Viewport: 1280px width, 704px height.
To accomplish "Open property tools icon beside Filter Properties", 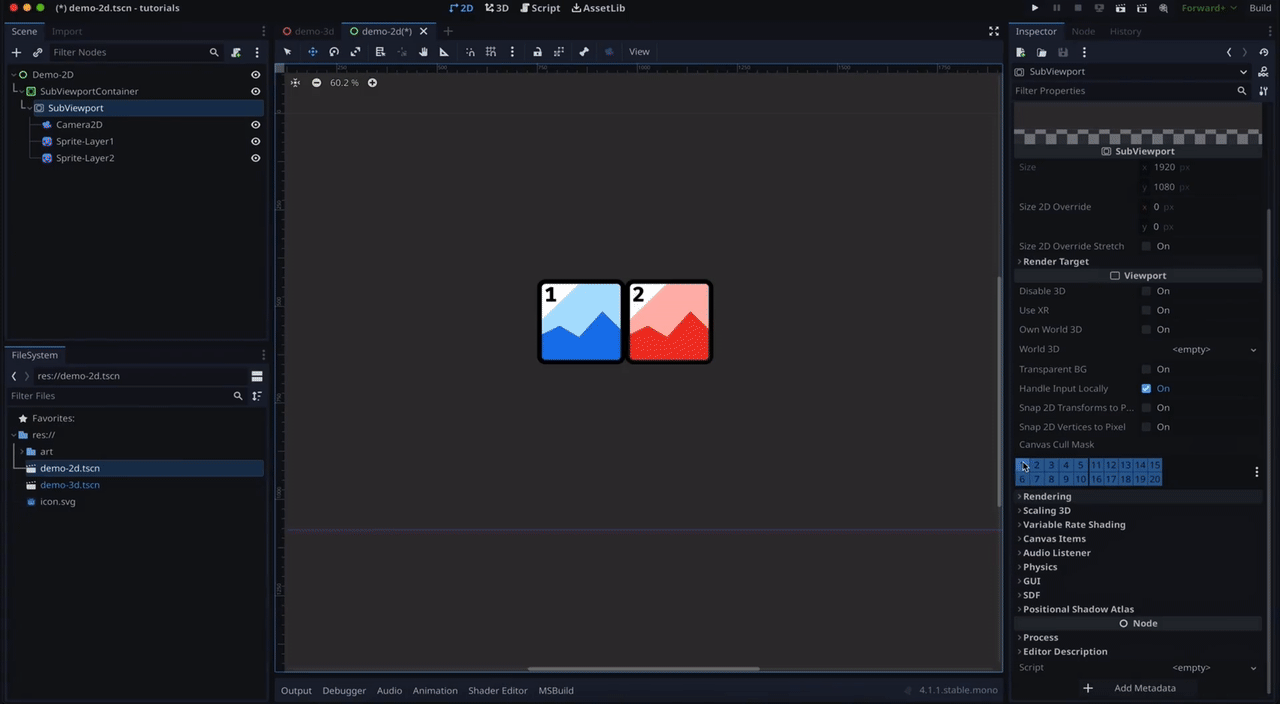I will pyautogui.click(x=1264, y=91).
